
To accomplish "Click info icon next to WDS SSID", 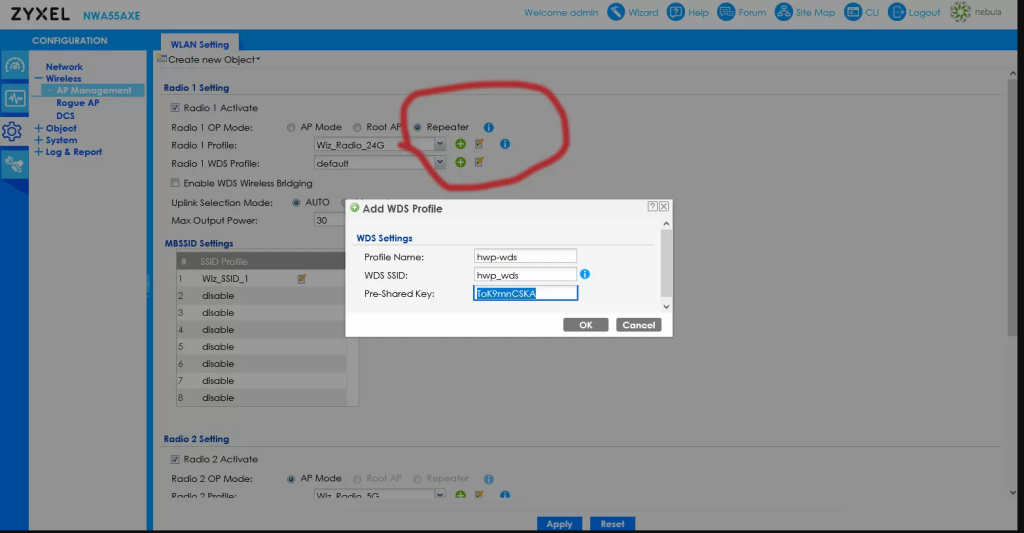I will pyautogui.click(x=585, y=274).
